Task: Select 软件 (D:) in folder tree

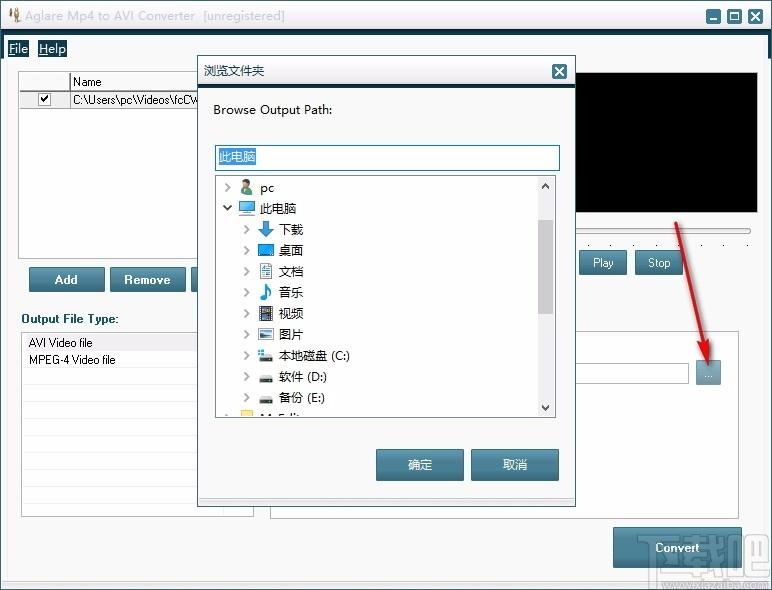Action: pyautogui.click(x=303, y=377)
